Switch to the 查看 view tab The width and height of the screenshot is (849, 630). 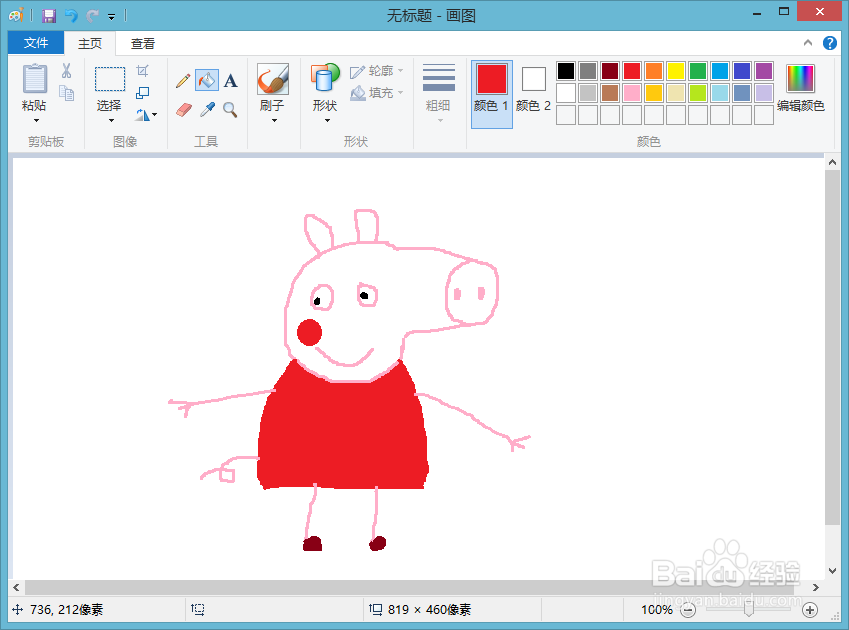point(142,43)
